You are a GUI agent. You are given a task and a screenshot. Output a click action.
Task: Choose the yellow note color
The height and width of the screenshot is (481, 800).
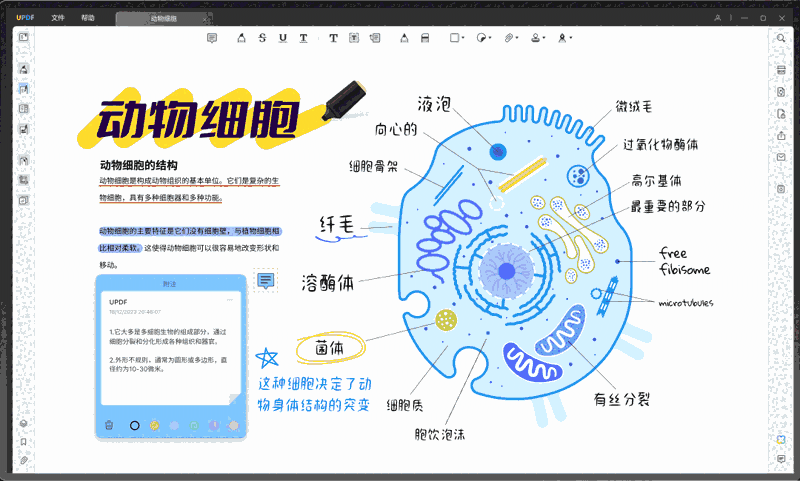[154, 425]
